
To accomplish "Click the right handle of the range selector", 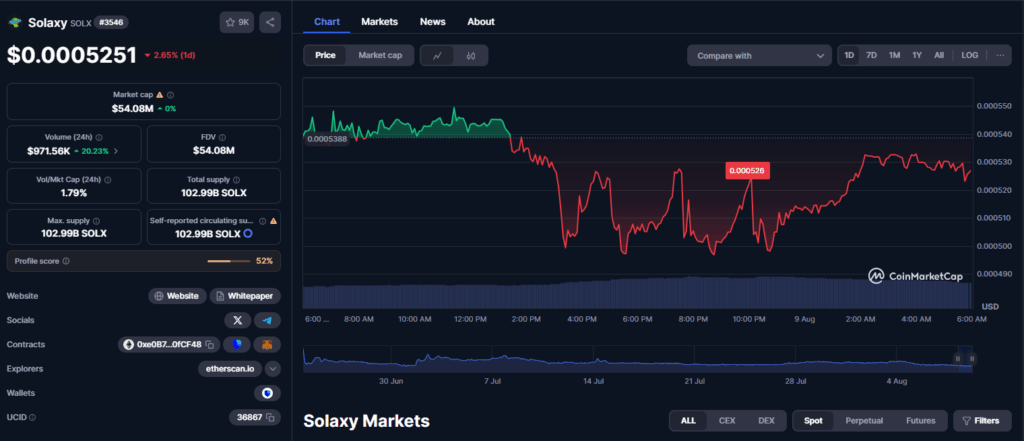I will coord(972,358).
